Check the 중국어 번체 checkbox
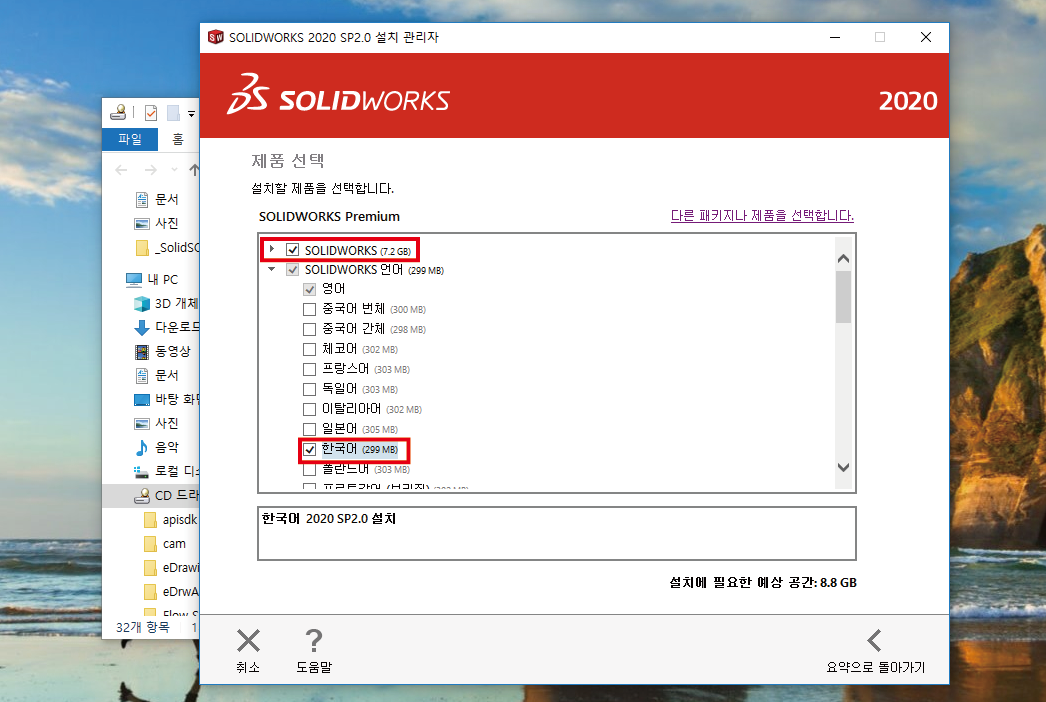 click(310, 310)
